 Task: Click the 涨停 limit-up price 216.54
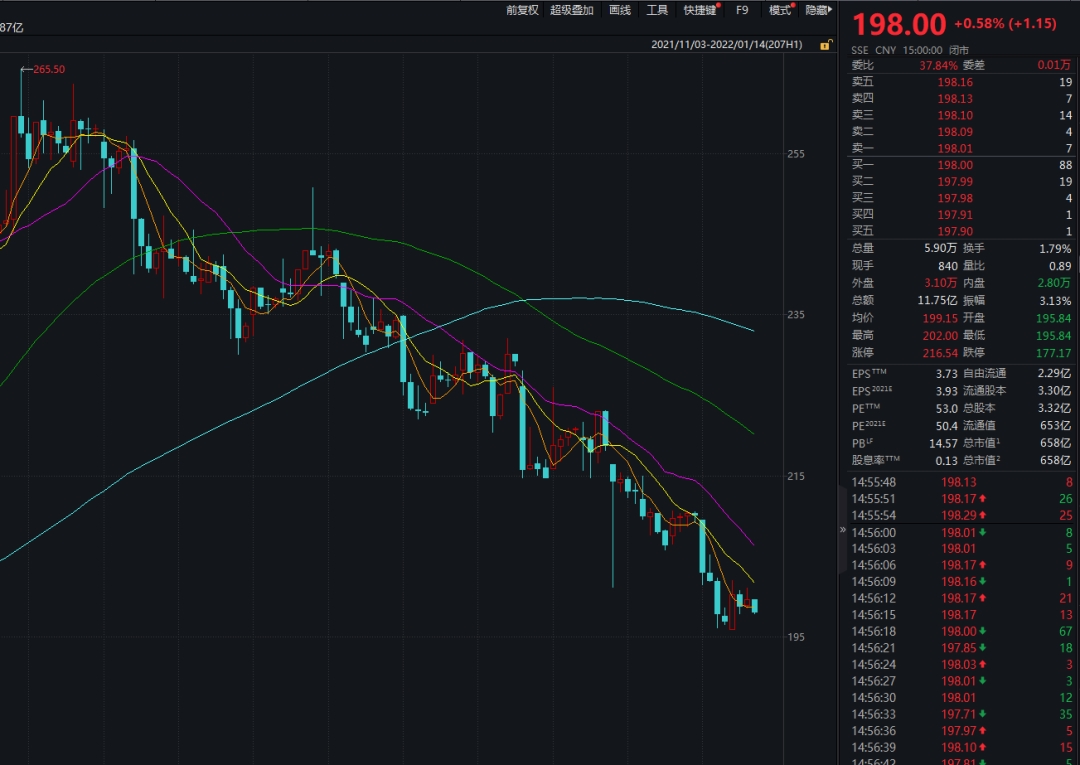click(x=940, y=353)
